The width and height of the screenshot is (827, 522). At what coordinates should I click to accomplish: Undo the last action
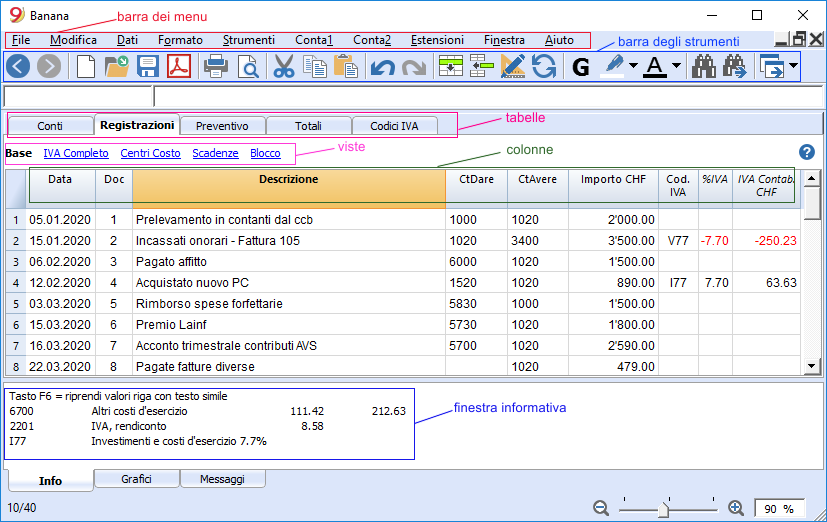(382, 67)
